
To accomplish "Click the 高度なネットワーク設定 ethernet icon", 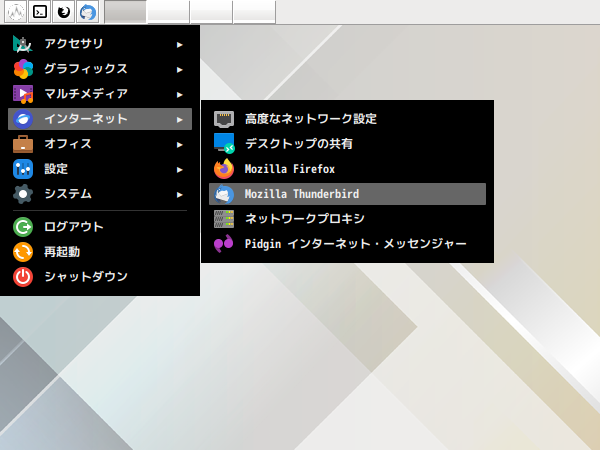I will [224, 119].
